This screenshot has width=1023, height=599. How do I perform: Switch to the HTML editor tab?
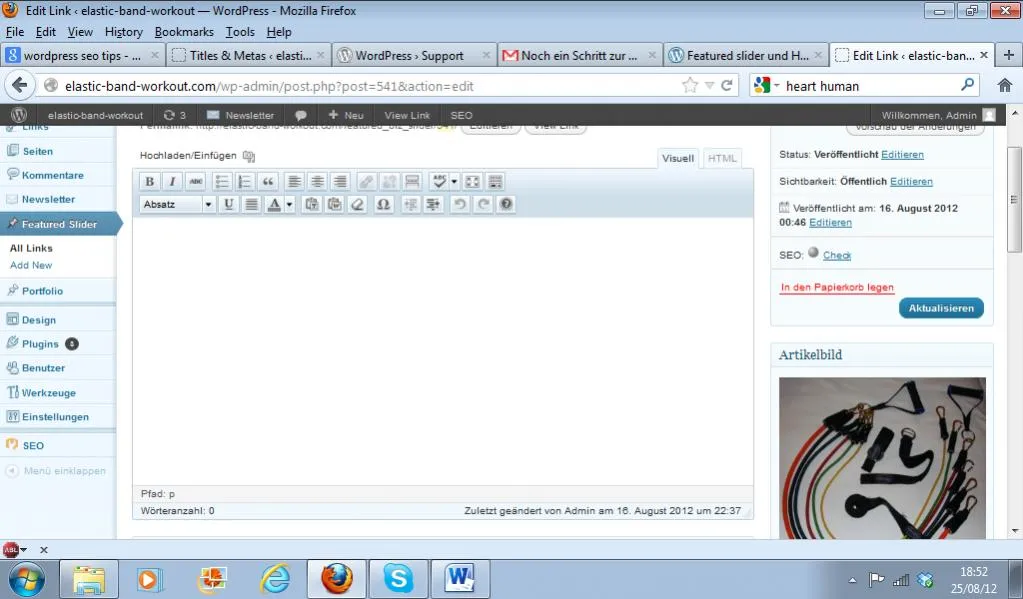tap(722, 159)
